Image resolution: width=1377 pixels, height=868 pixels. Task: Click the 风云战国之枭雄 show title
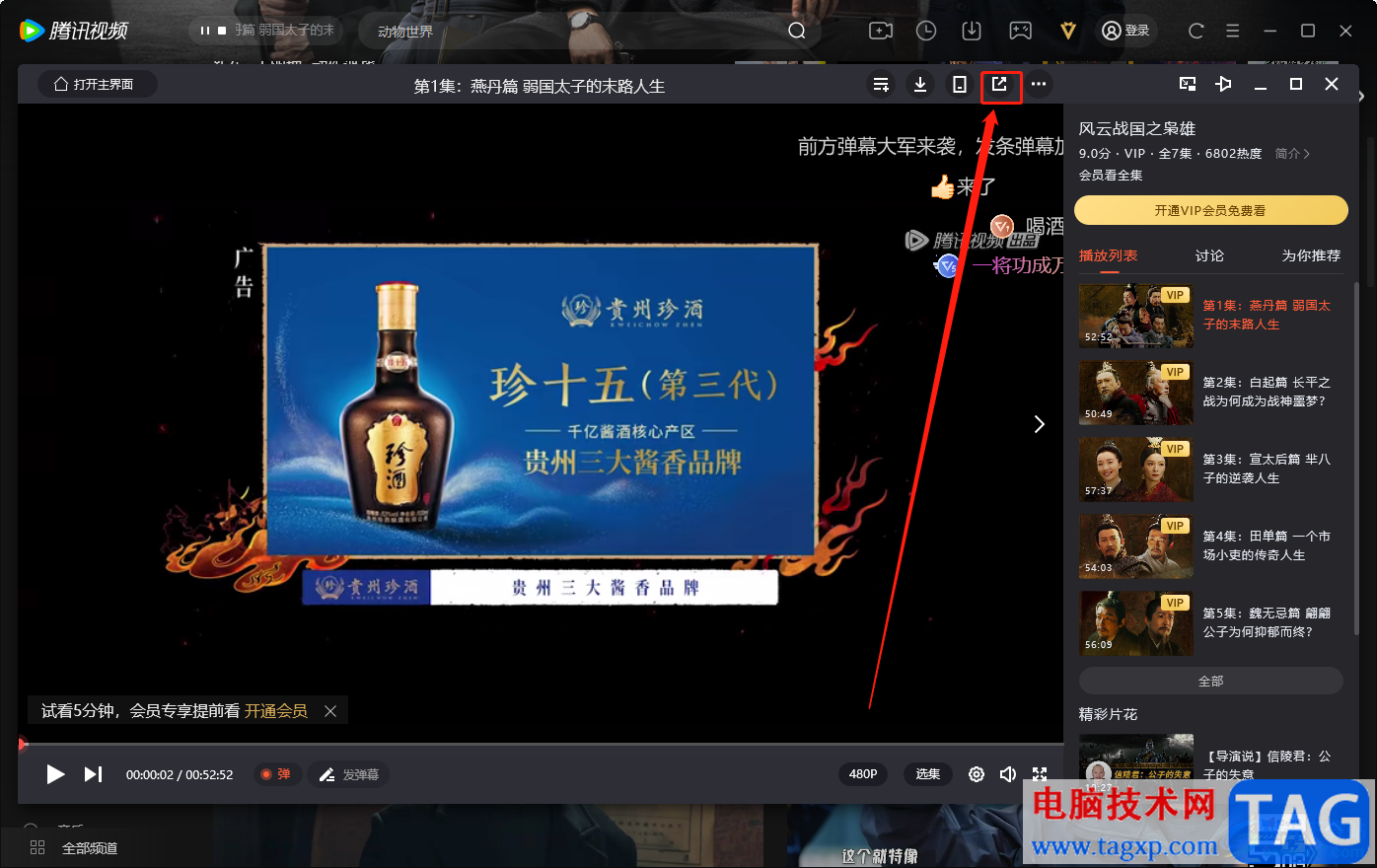point(1136,129)
